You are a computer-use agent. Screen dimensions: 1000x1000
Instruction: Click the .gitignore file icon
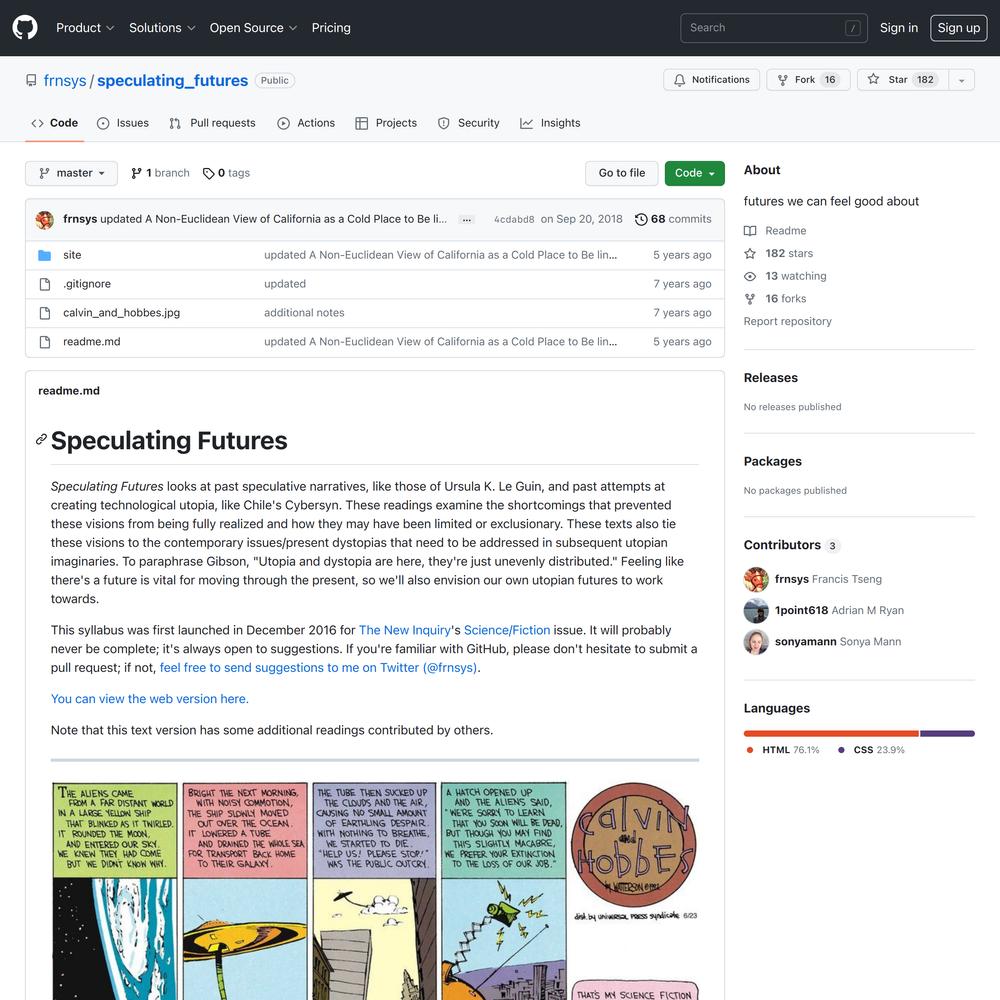(45, 284)
